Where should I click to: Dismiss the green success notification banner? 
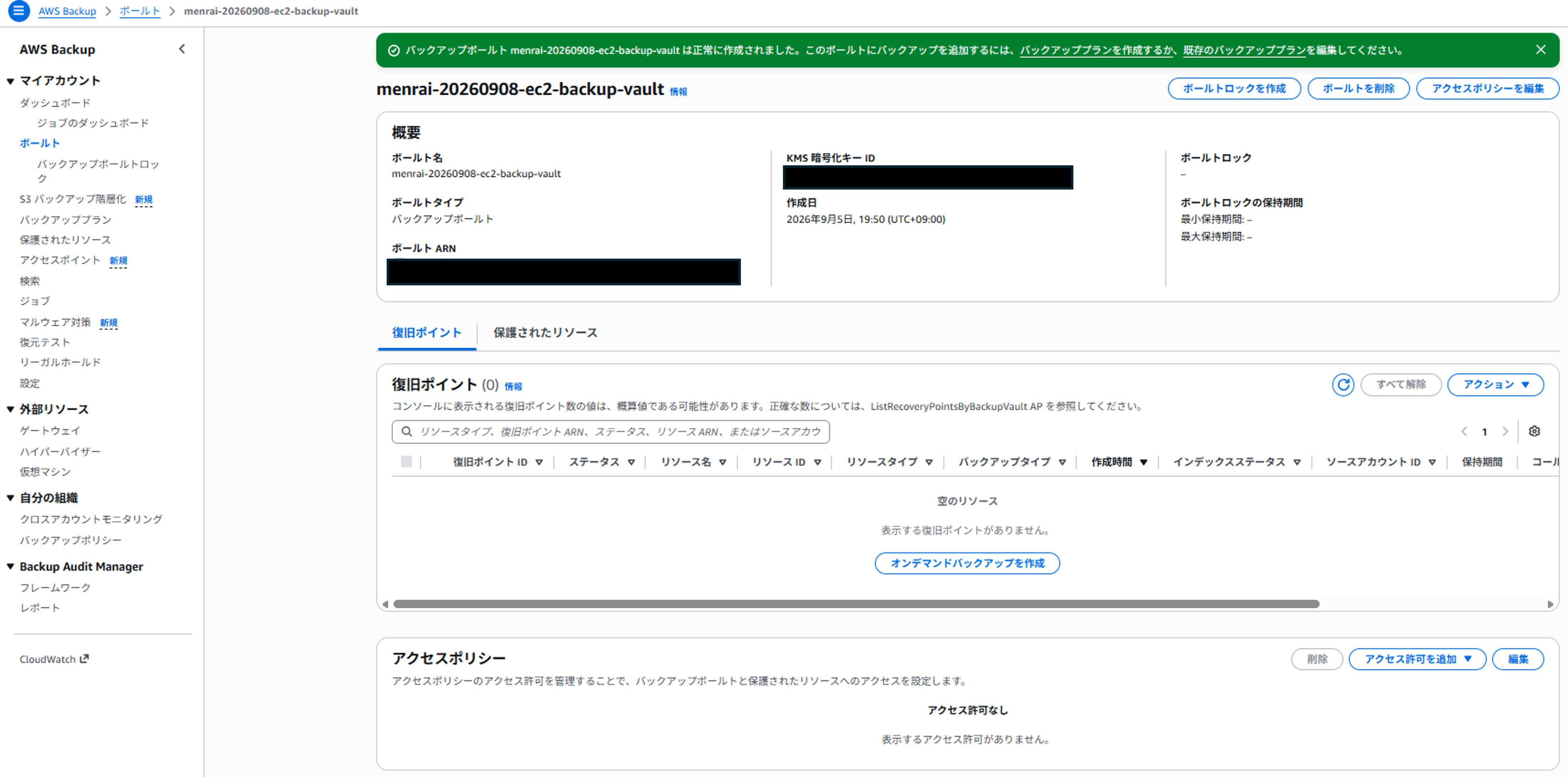pyautogui.click(x=1540, y=49)
